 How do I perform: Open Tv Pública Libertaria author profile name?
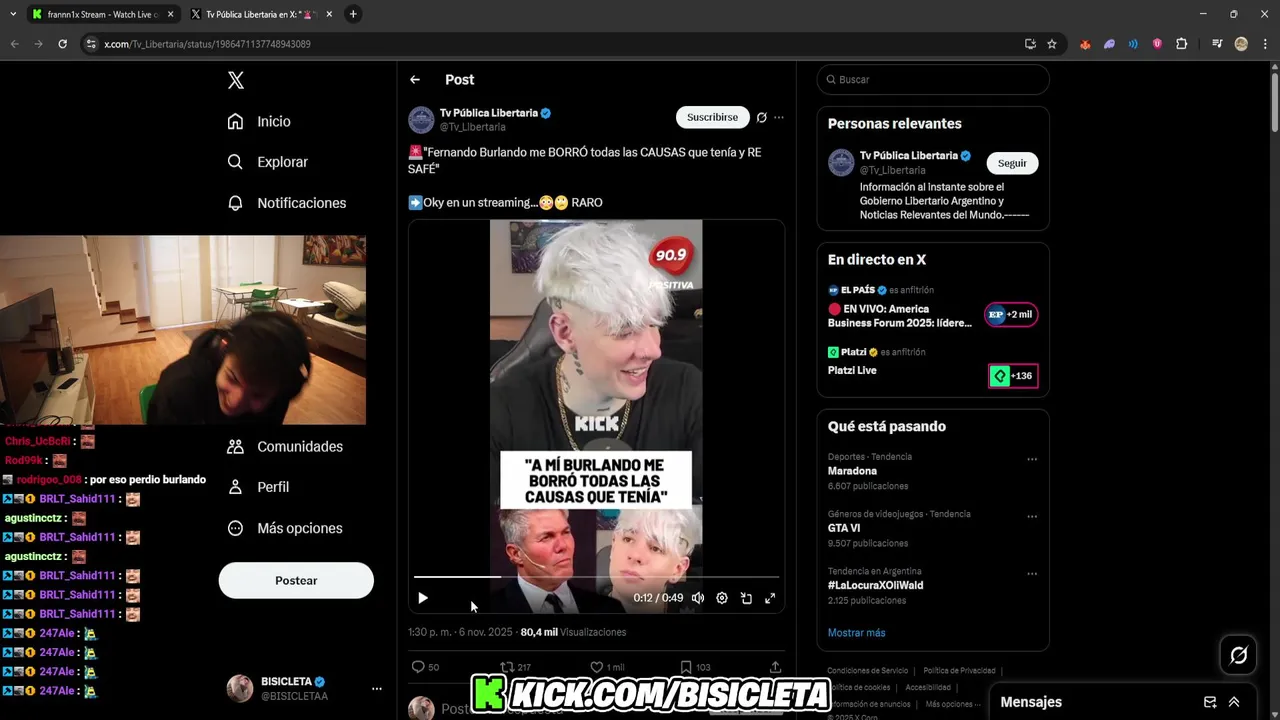click(x=489, y=113)
